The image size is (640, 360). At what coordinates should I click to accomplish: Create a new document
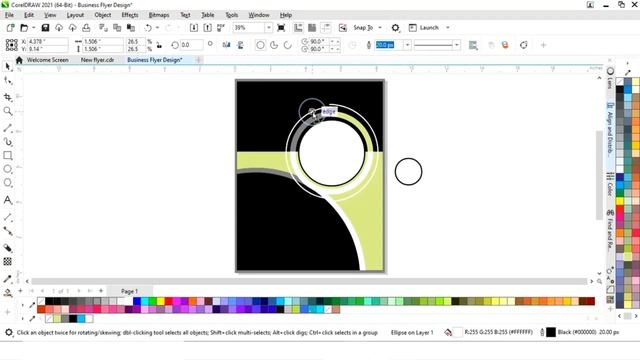click(10, 28)
